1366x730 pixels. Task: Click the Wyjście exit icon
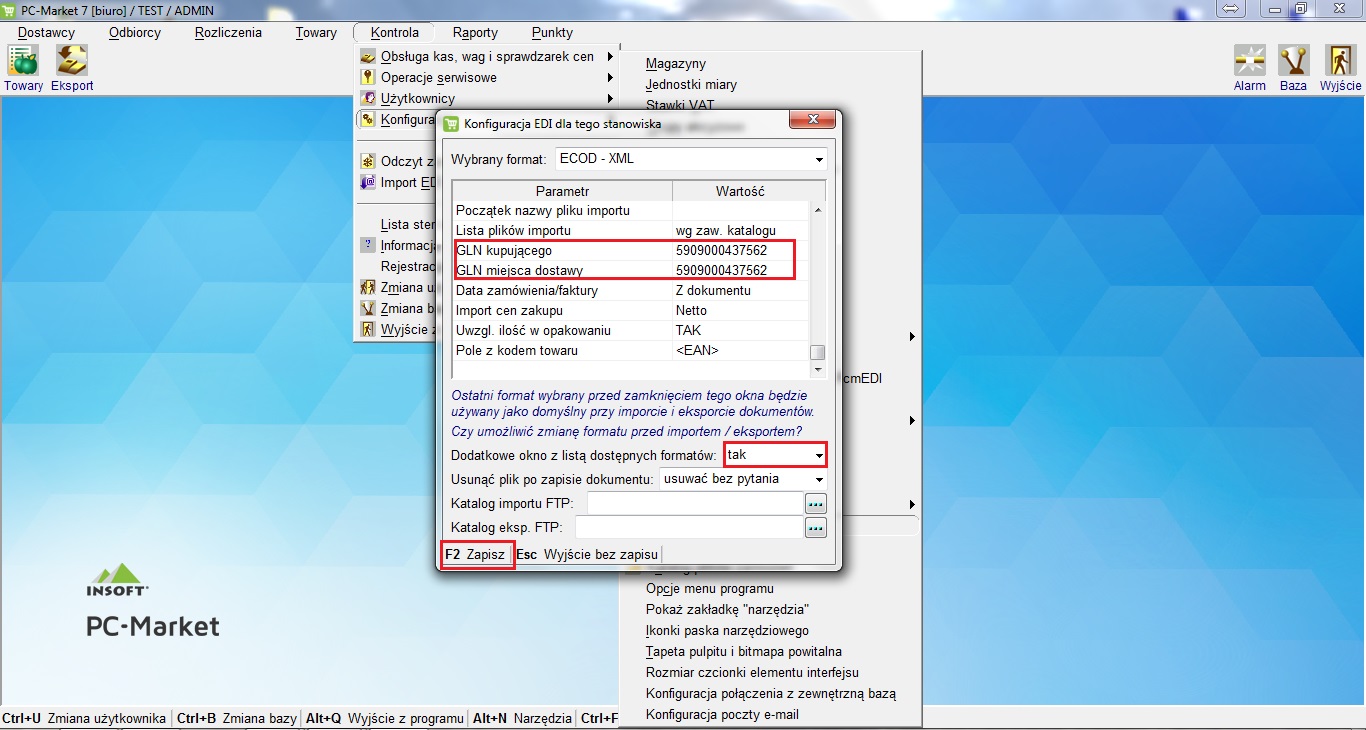pos(1340,61)
